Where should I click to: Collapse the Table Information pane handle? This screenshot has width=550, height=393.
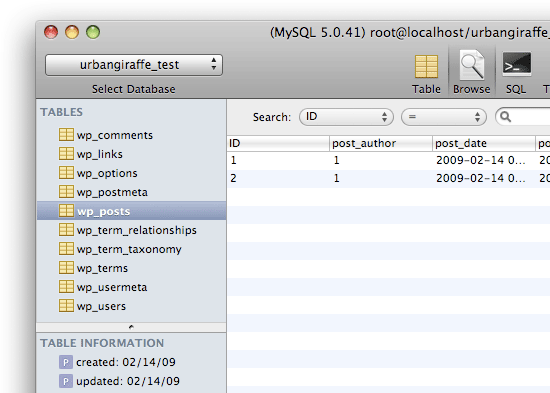click(x=131, y=327)
